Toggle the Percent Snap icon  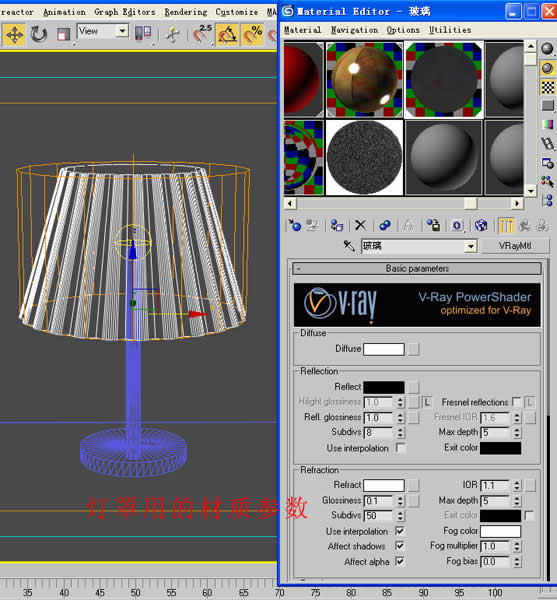click(252, 35)
